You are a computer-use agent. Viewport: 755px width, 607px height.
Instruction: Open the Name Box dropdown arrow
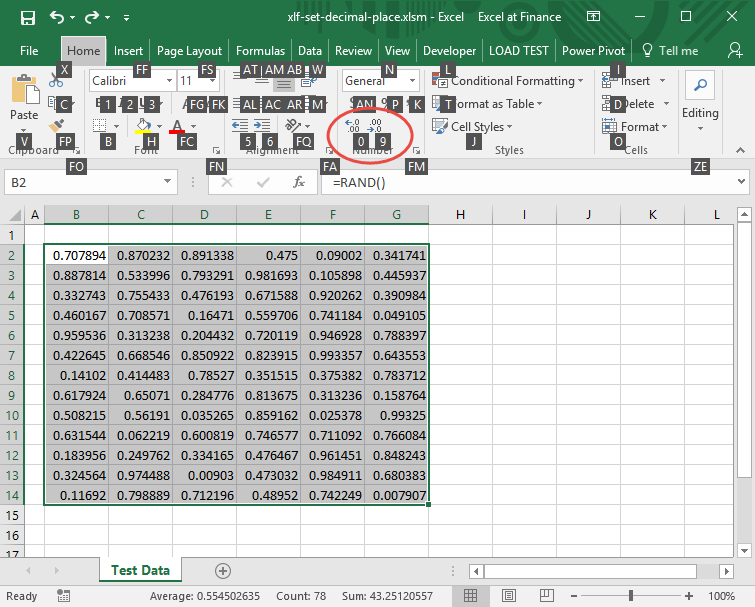coord(167,182)
